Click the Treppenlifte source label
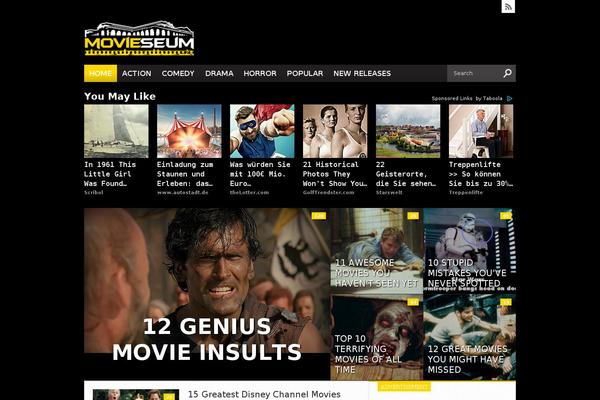This screenshot has width=600, height=400. pos(466,193)
